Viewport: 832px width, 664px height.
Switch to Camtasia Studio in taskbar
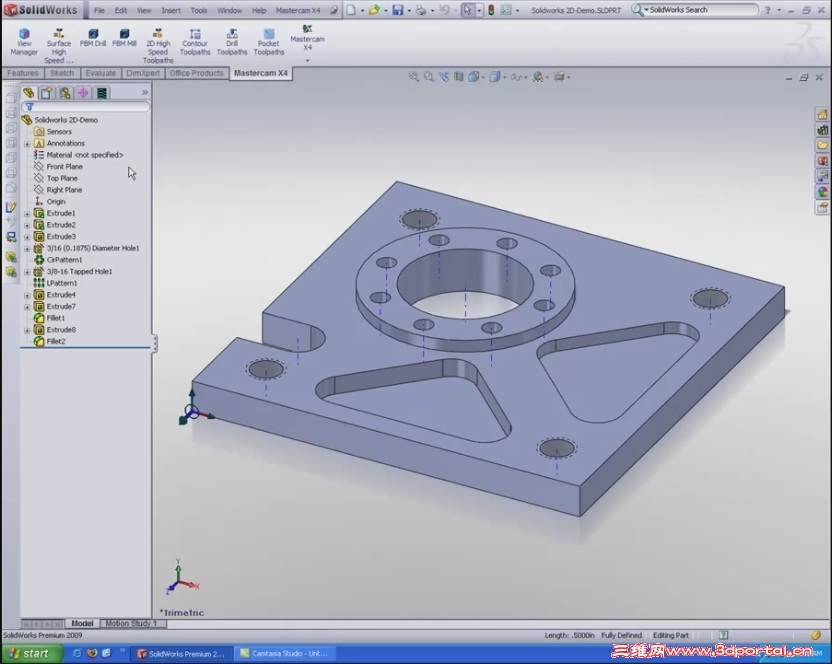[x=285, y=653]
